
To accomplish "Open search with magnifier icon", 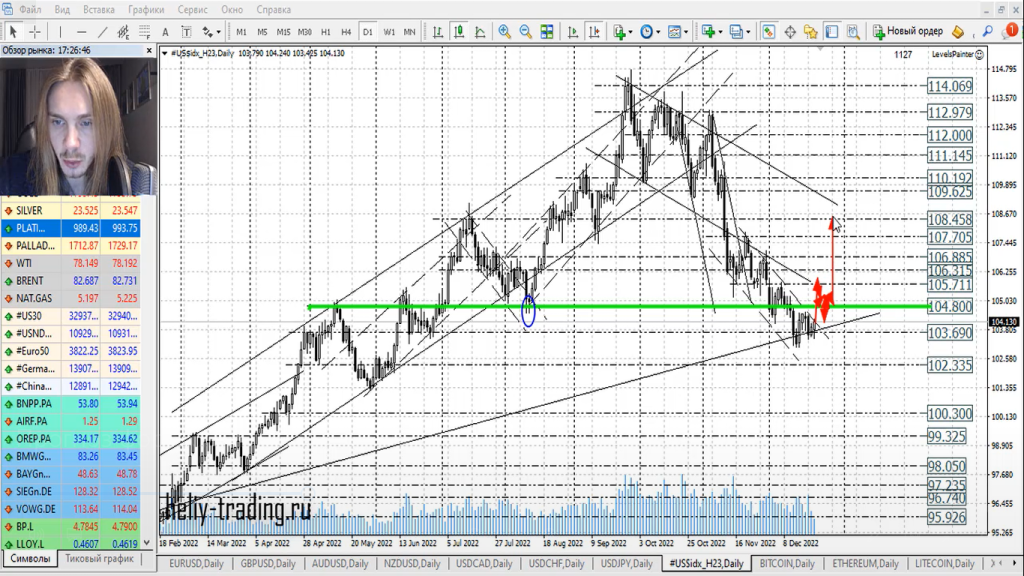I will tap(989, 32).
